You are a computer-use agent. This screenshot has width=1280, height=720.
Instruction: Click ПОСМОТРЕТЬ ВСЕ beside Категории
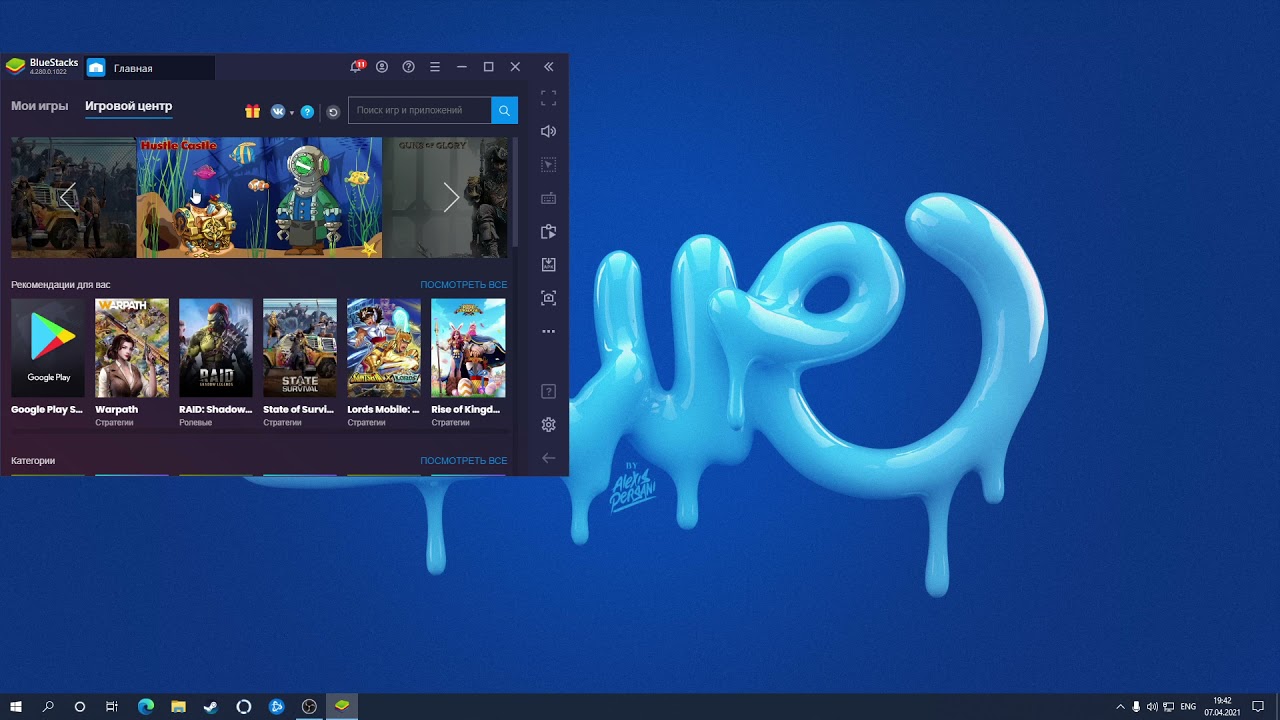(463, 461)
